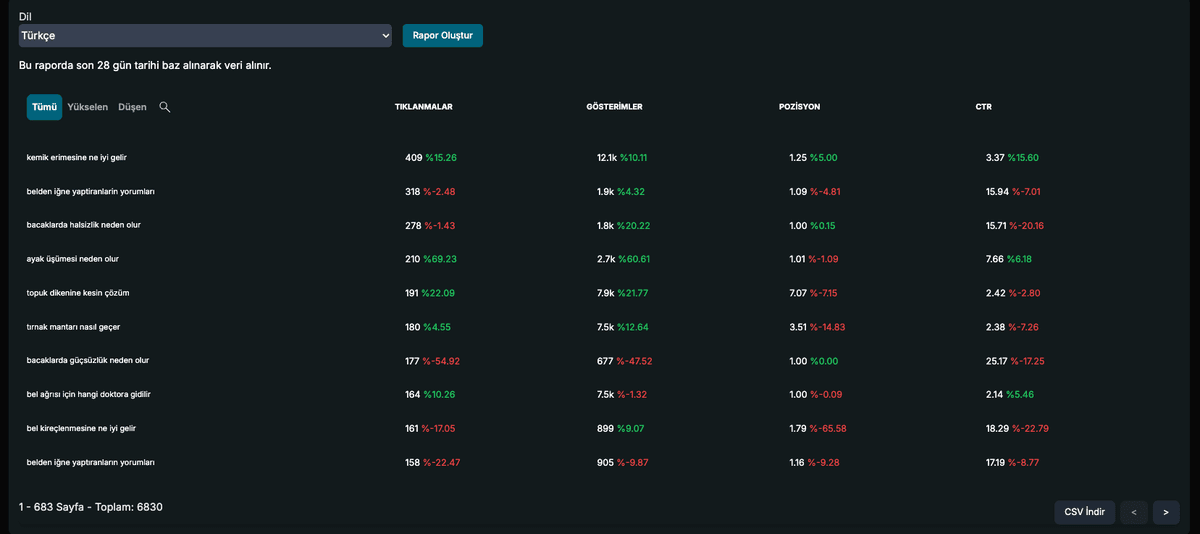The height and width of the screenshot is (534, 1200).
Task: Click impressions value 12.1k %10.11
Action: pos(622,158)
